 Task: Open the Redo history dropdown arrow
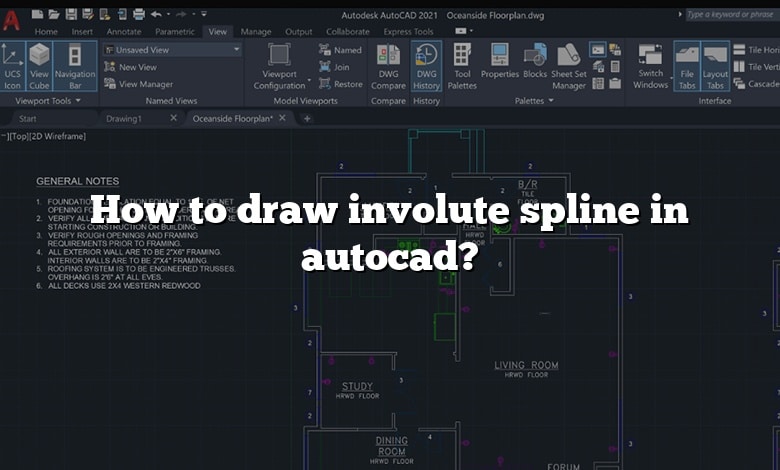pos(194,14)
